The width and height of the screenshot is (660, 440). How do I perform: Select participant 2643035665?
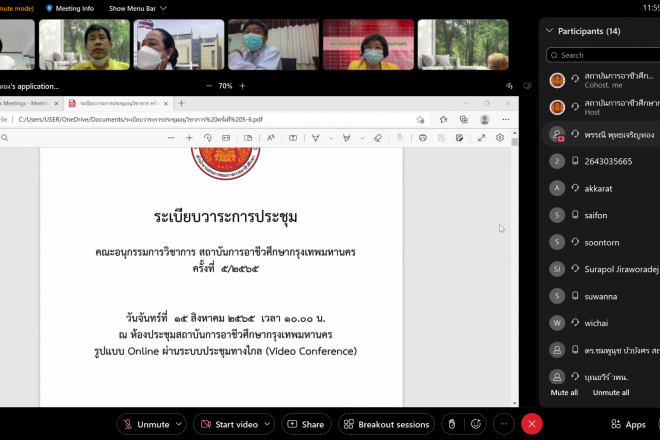coord(602,161)
